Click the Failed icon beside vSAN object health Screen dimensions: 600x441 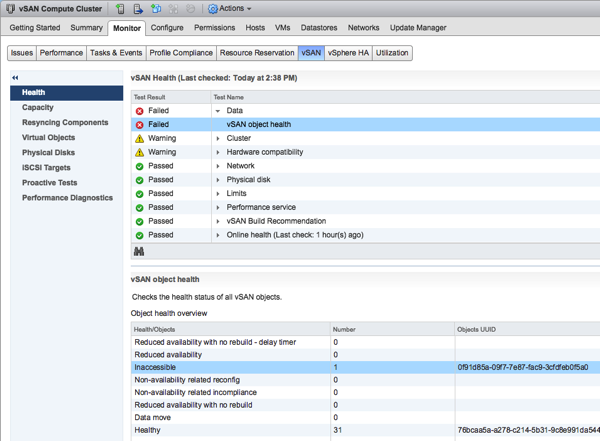click(x=140, y=125)
